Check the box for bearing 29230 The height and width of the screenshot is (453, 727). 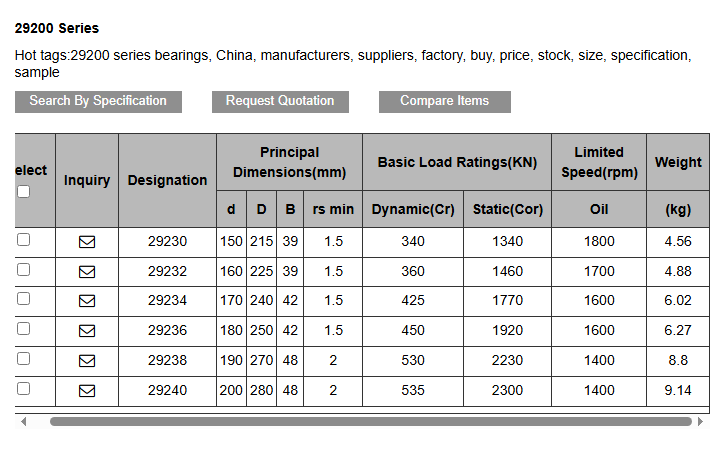[x=24, y=240]
